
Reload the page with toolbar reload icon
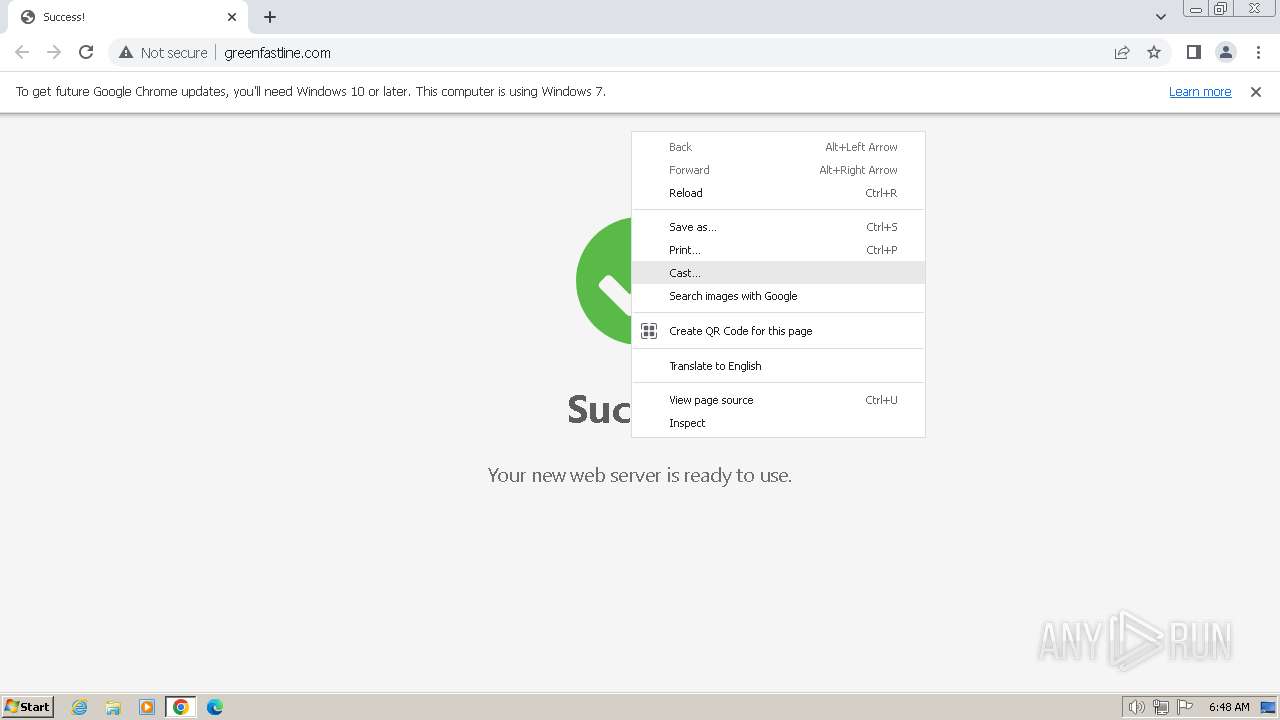(86, 52)
